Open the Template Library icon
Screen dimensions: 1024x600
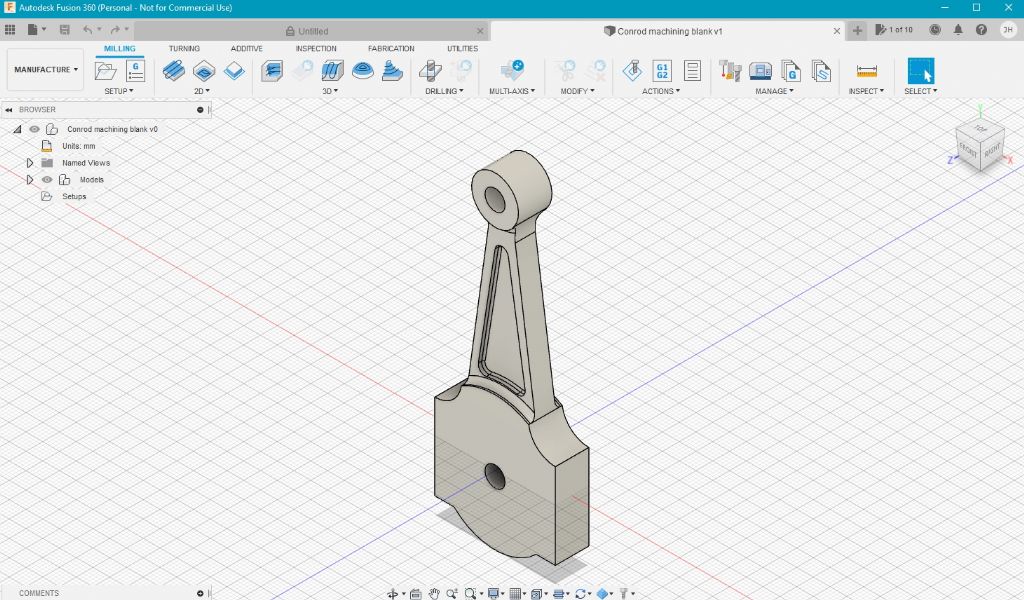[x=821, y=71]
